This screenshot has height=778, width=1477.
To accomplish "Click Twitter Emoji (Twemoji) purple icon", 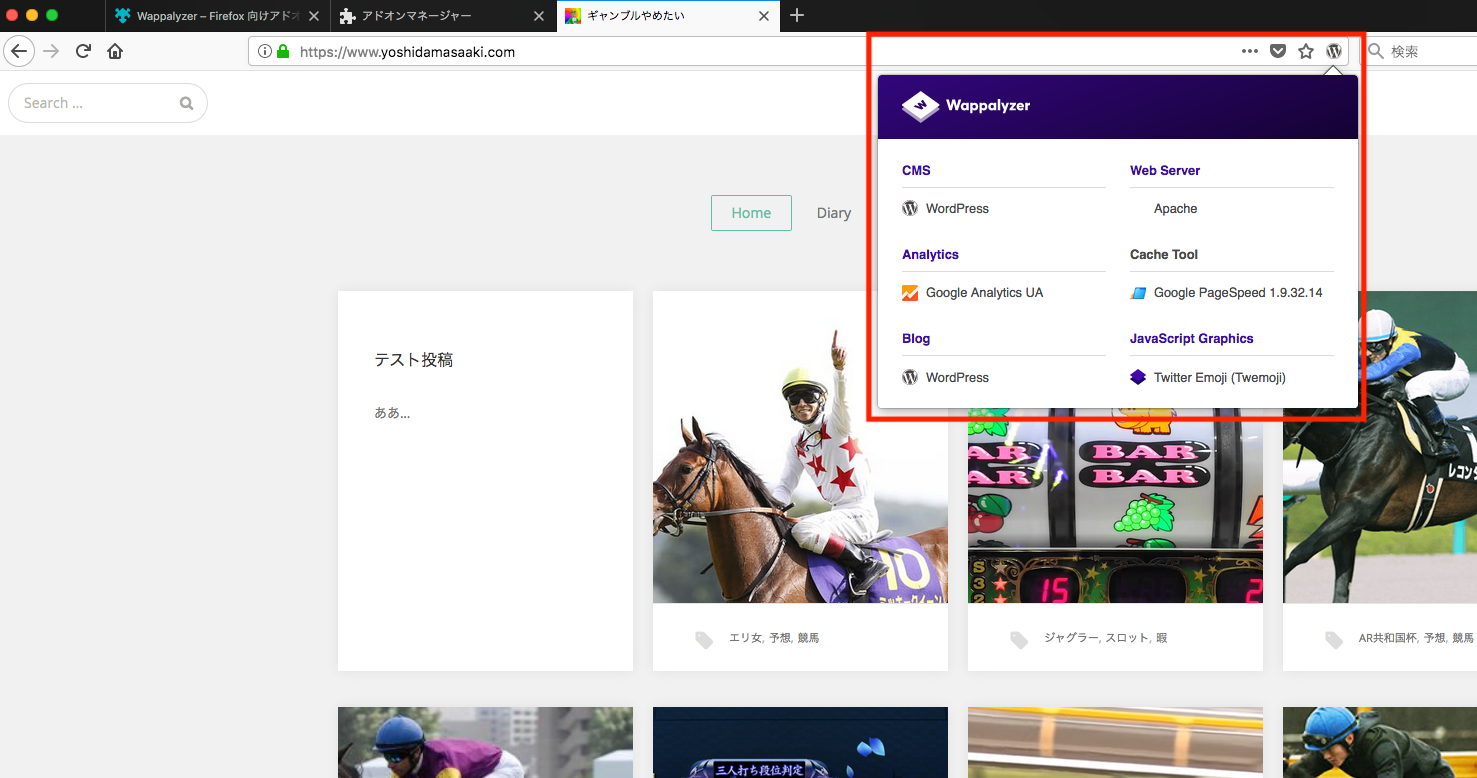I will pyautogui.click(x=1138, y=377).
